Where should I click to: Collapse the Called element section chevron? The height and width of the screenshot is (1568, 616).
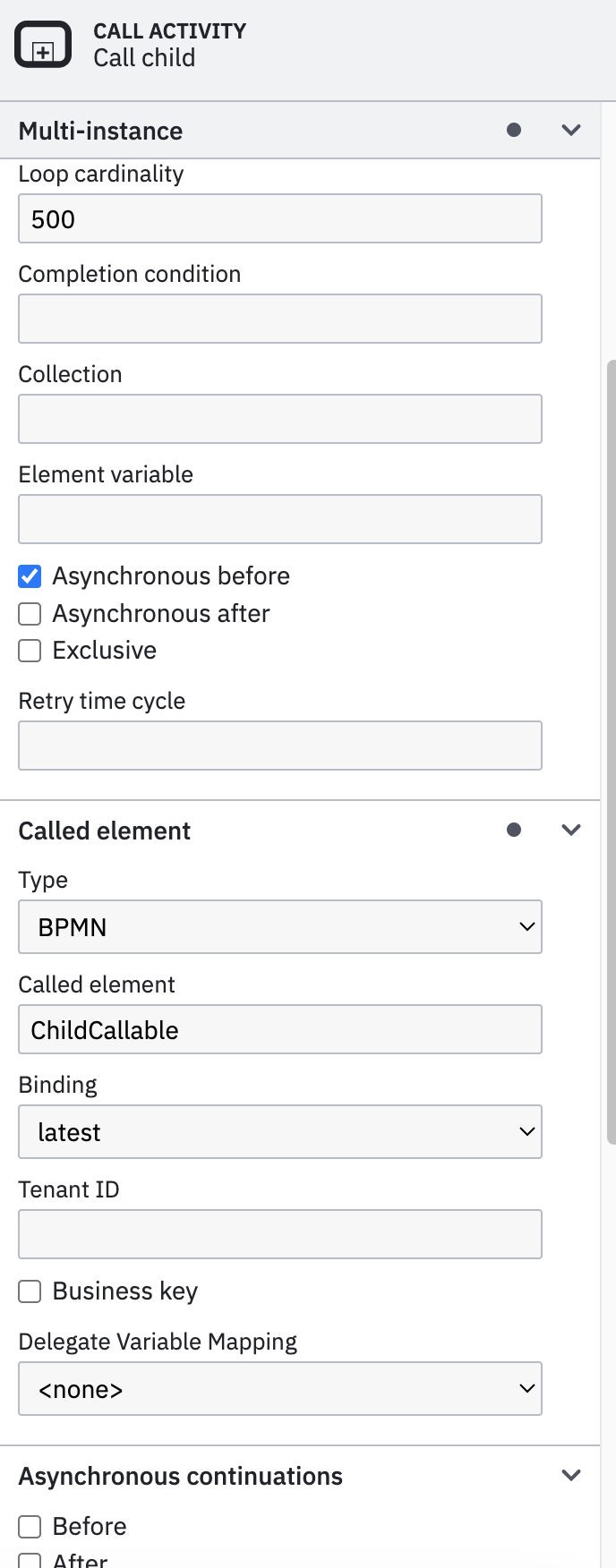click(571, 830)
